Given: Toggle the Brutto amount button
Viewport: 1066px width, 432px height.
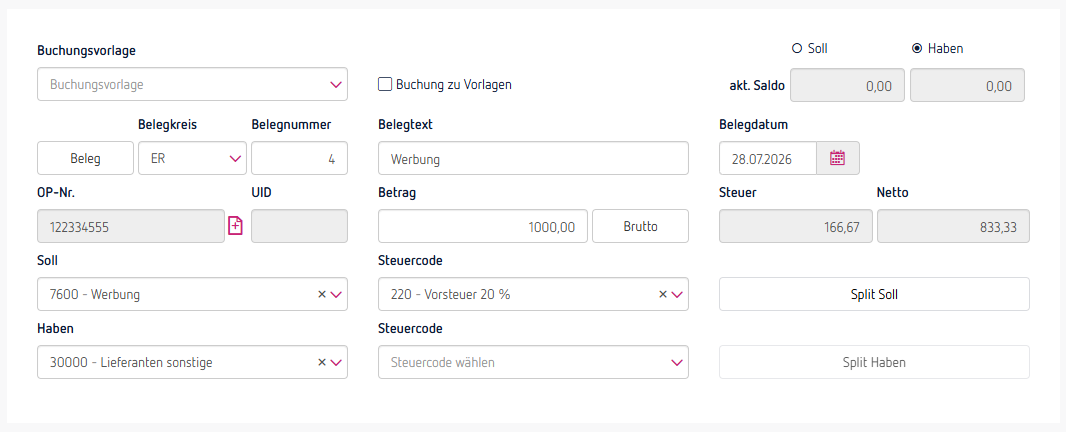Looking at the screenshot, I should pyautogui.click(x=640, y=226).
